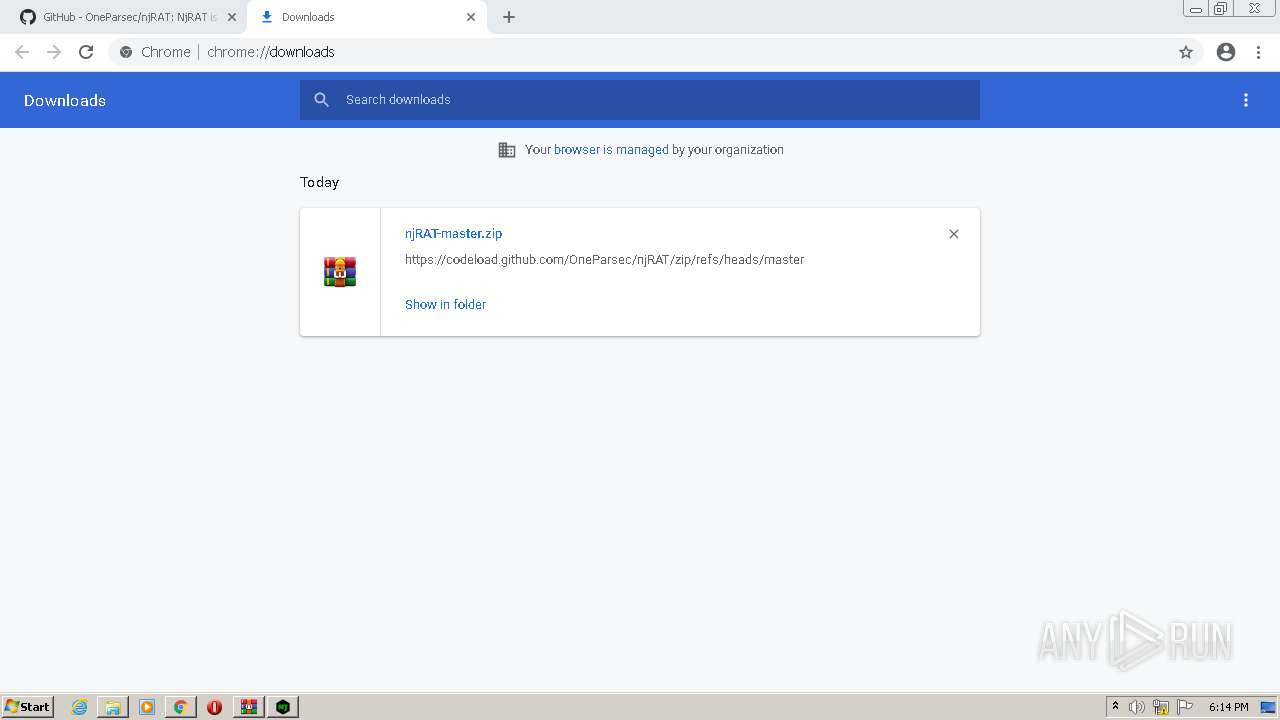Restore down the Chrome window
This screenshot has height=720, width=1280.
click(x=1221, y=9)
